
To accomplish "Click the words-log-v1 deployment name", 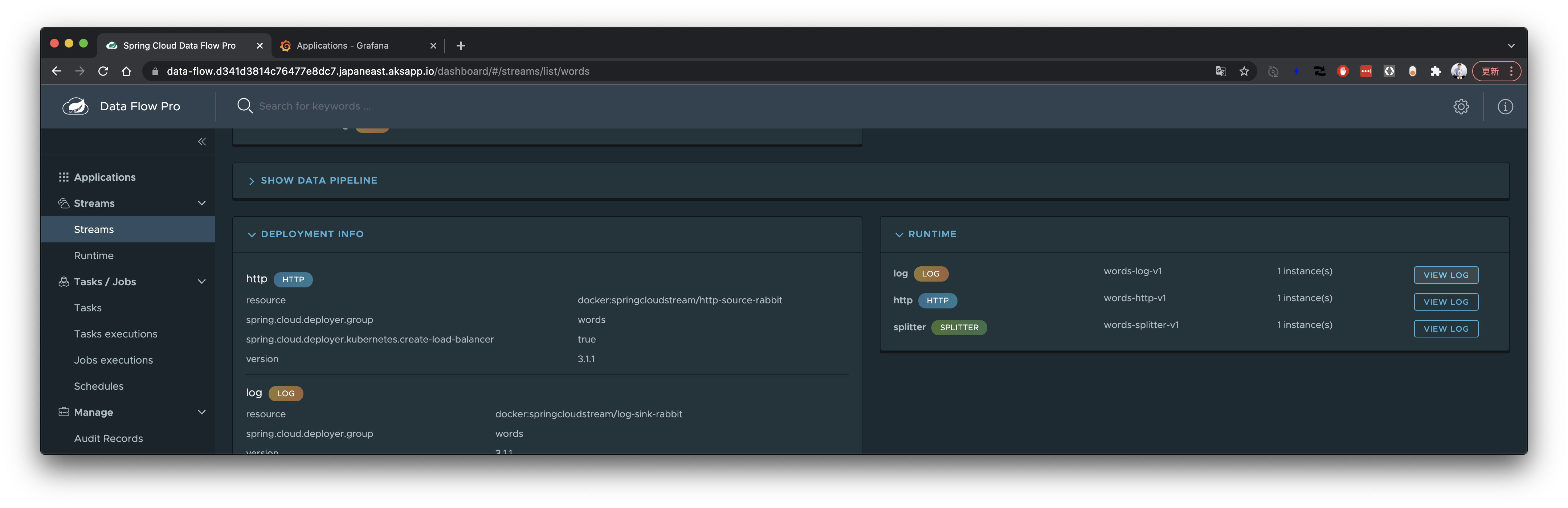I will 1132,271.
